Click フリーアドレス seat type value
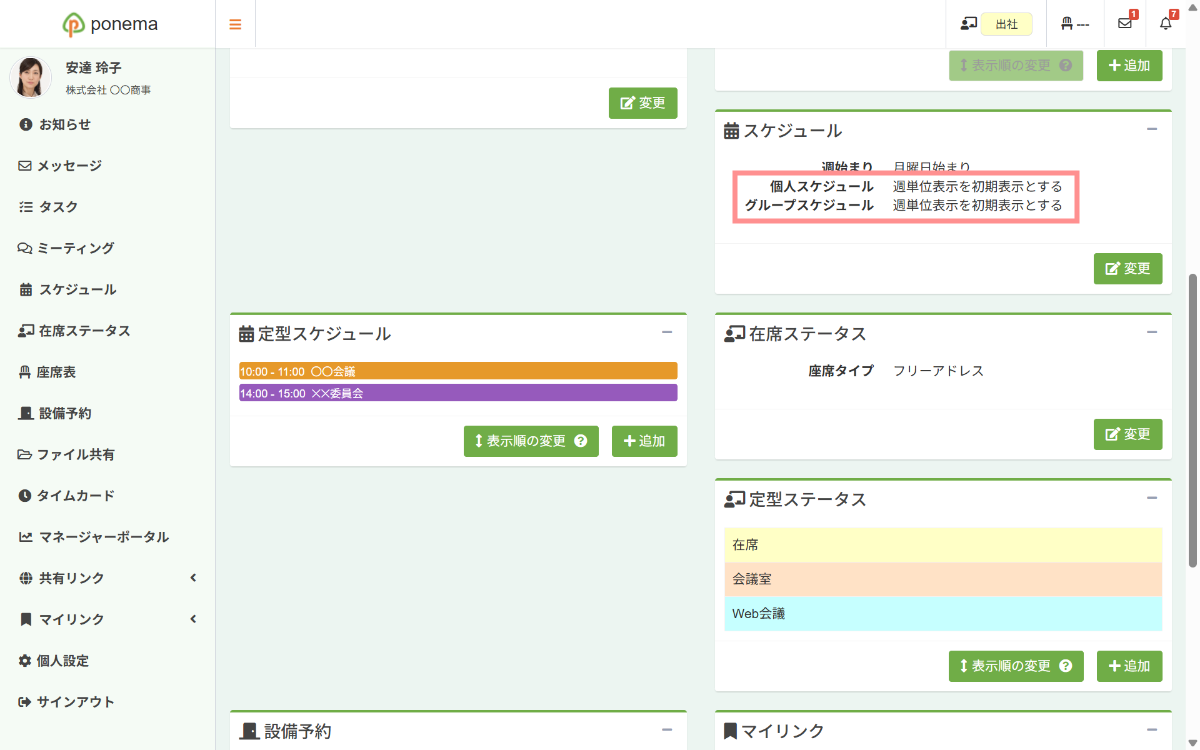The height and width of the screenshot is (750, 1200). point(938,371)
